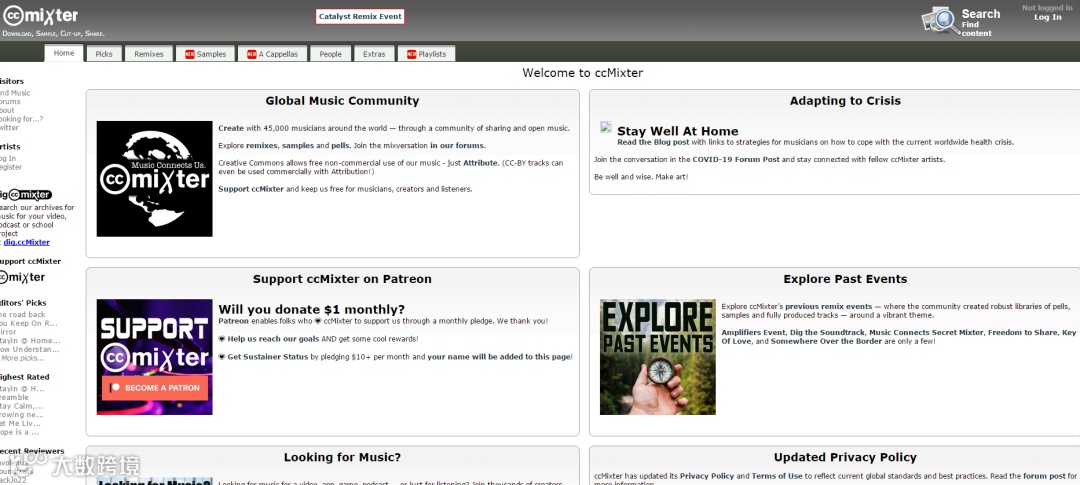Click the Stay Well At Home heading
The width and height of the screenshot is (1080, 485).
[678, 131]
